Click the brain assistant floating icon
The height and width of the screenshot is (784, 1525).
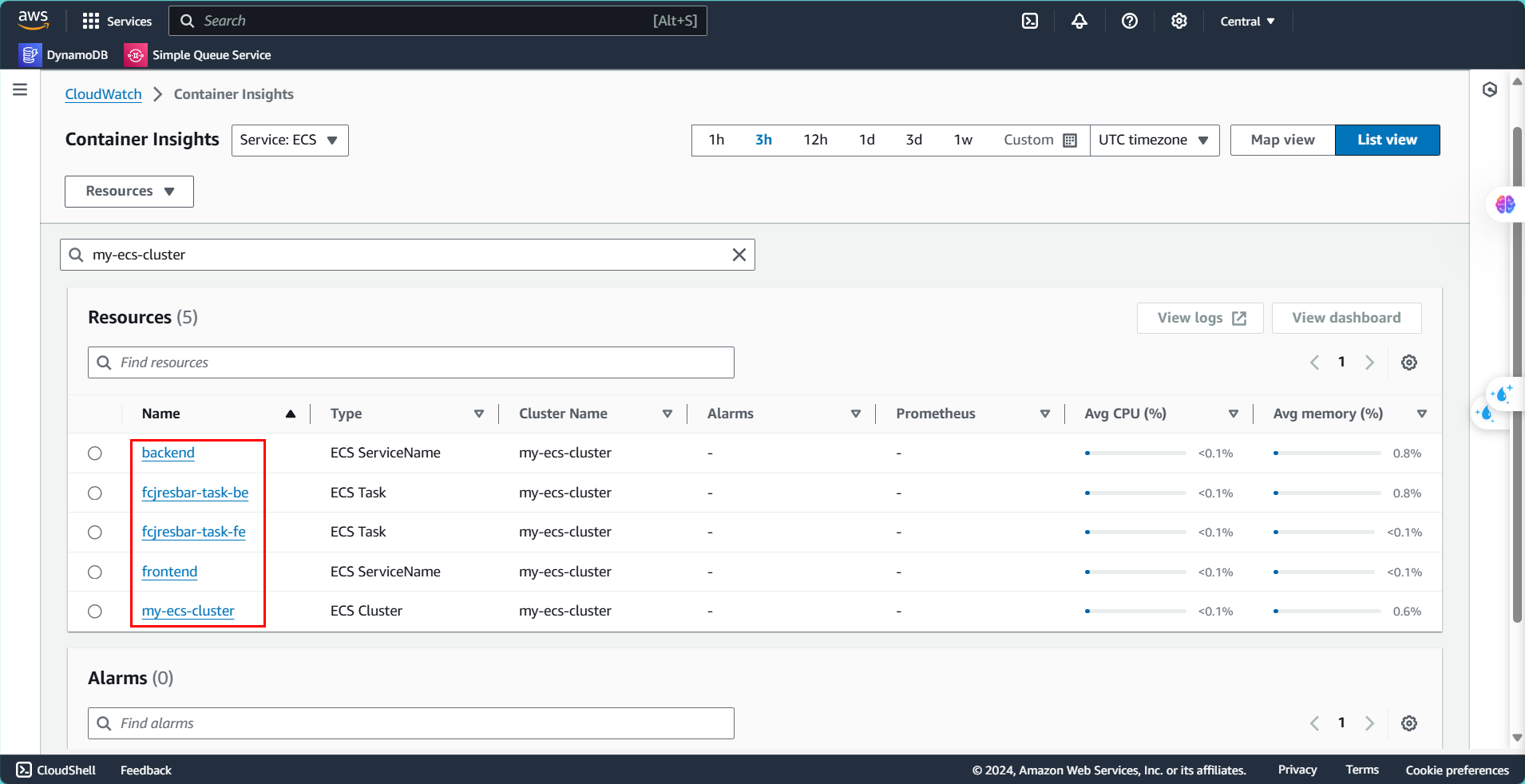tap(1505, 205)
